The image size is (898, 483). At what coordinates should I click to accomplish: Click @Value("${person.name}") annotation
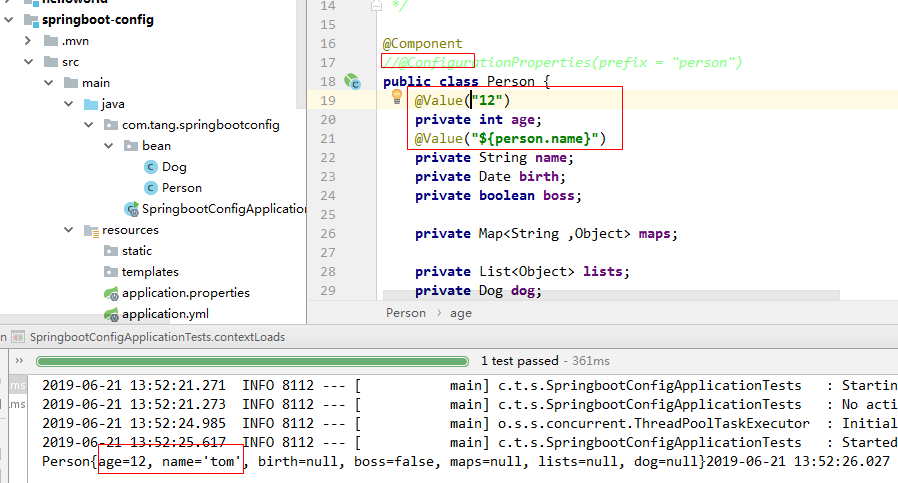510,139
